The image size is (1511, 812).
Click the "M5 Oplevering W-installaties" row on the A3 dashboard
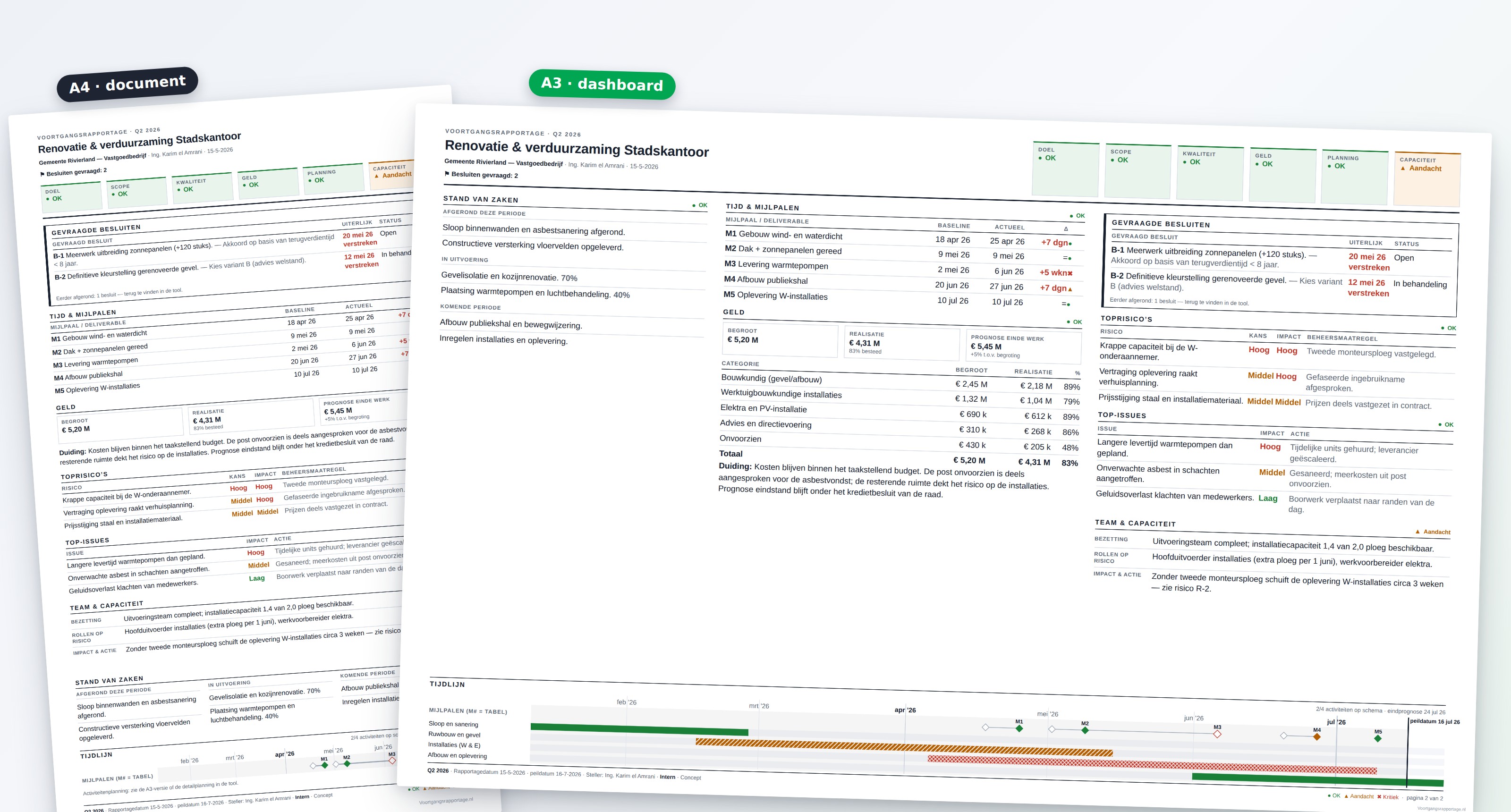click(902, 298)
